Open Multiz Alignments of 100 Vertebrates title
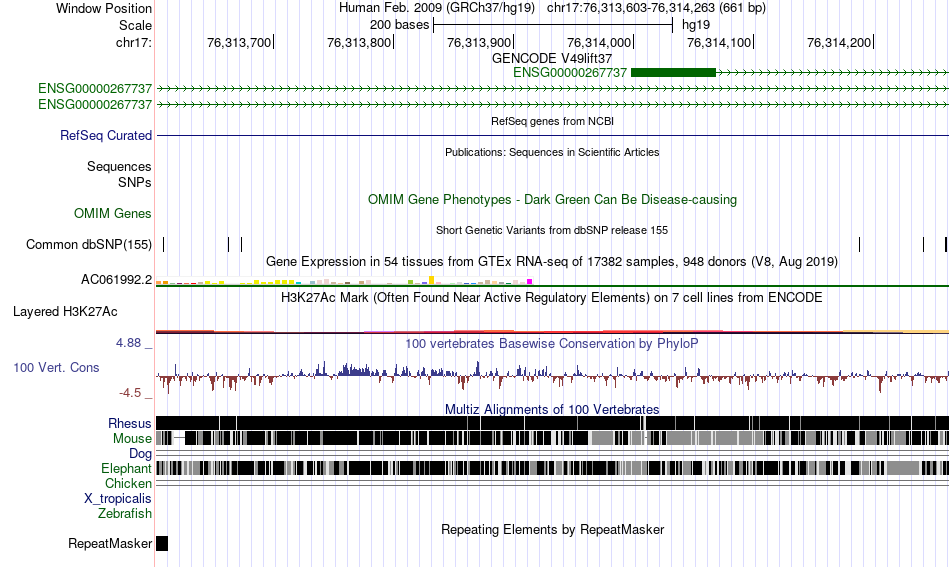Image resolution: width=950 pixels, height=567 pixels. 552,409
